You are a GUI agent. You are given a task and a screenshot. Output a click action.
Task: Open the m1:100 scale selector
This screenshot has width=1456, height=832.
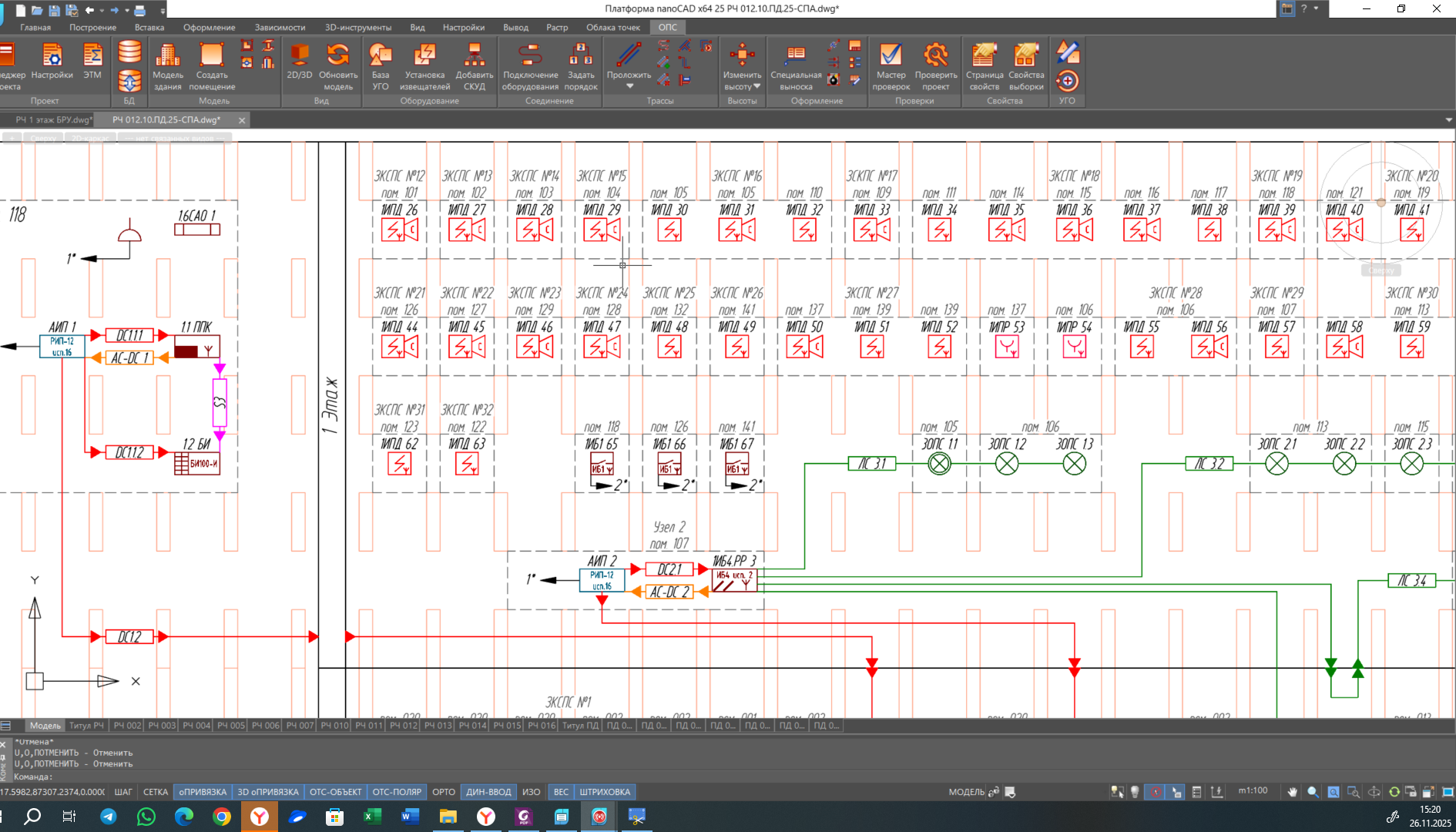1253,791
